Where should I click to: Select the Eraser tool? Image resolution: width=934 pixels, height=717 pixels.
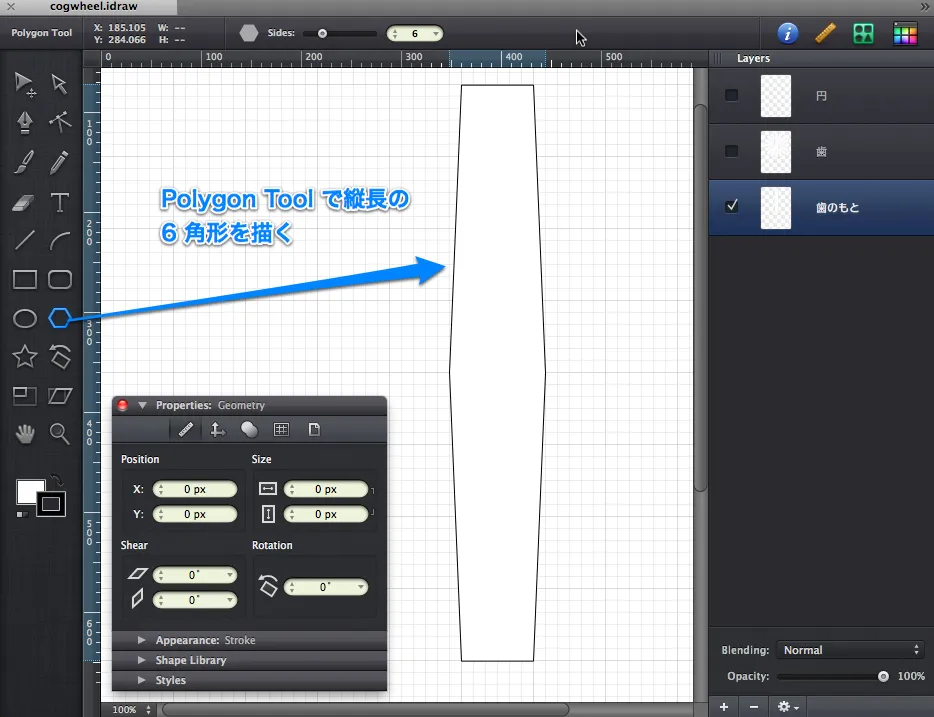tap(25, 203)
